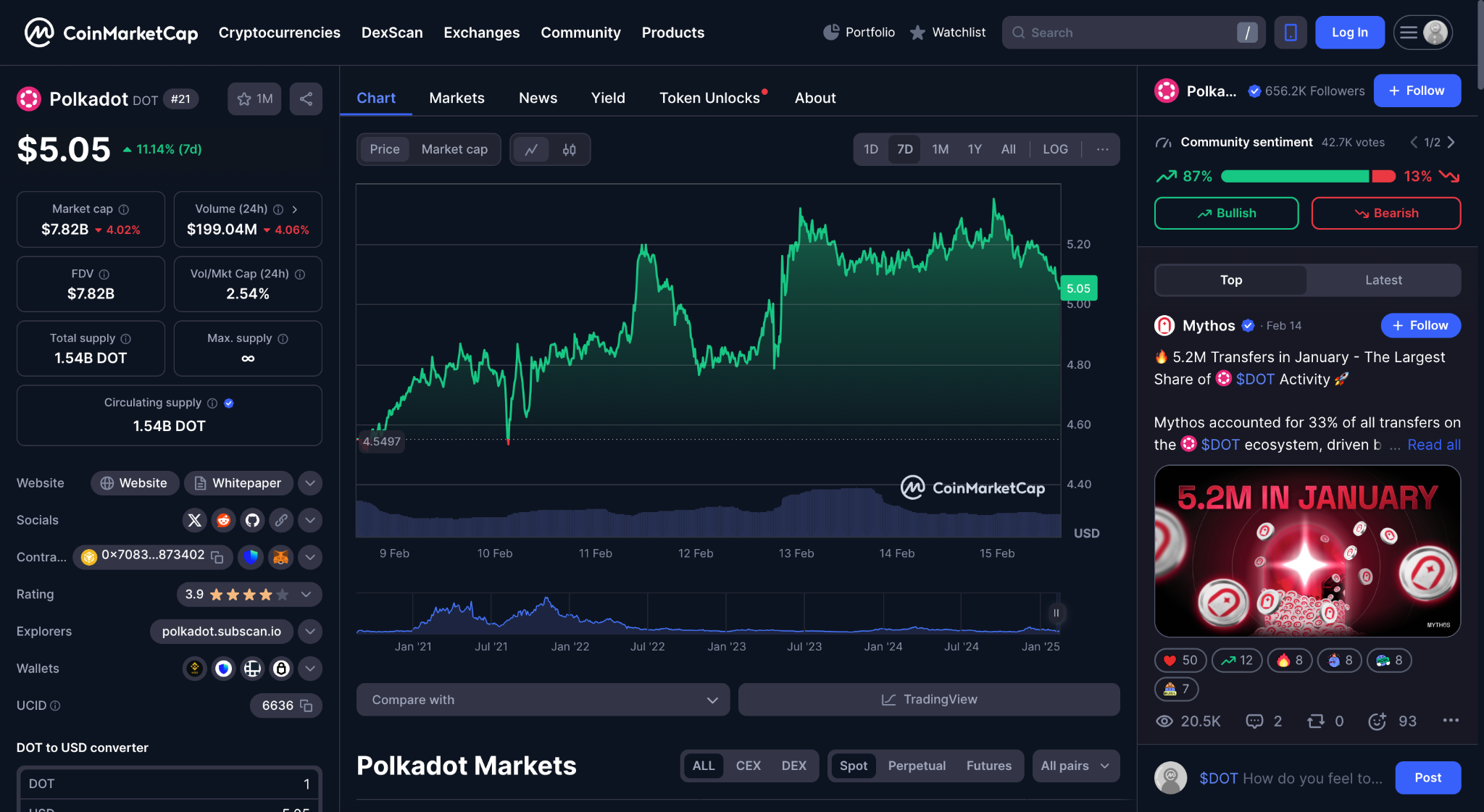Open Polkadot Reddit social link

pyautogui.click(x=223, y=520)
